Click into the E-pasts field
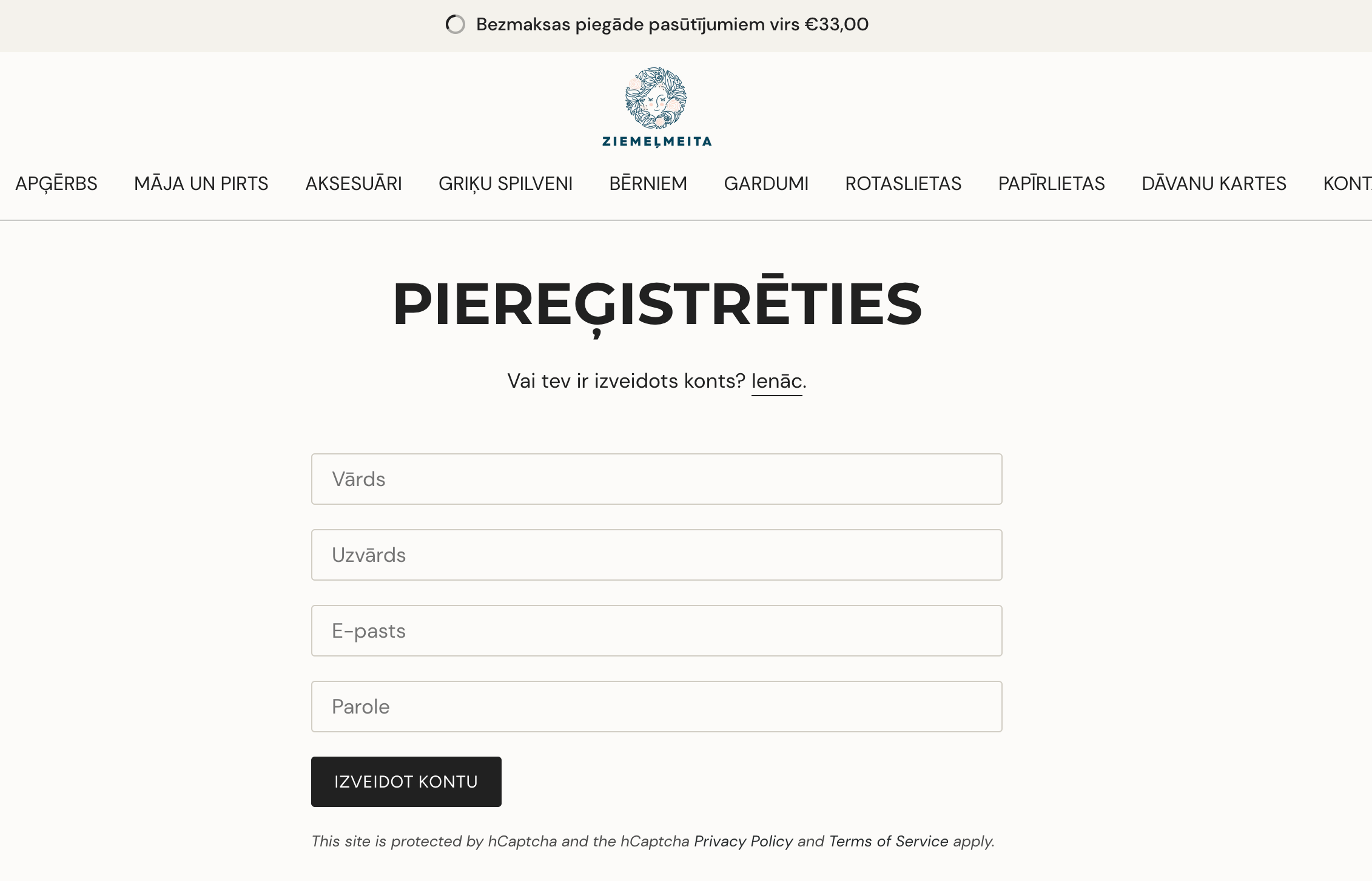This screenshot has width=1372, height=881. [x=657, y=631]
